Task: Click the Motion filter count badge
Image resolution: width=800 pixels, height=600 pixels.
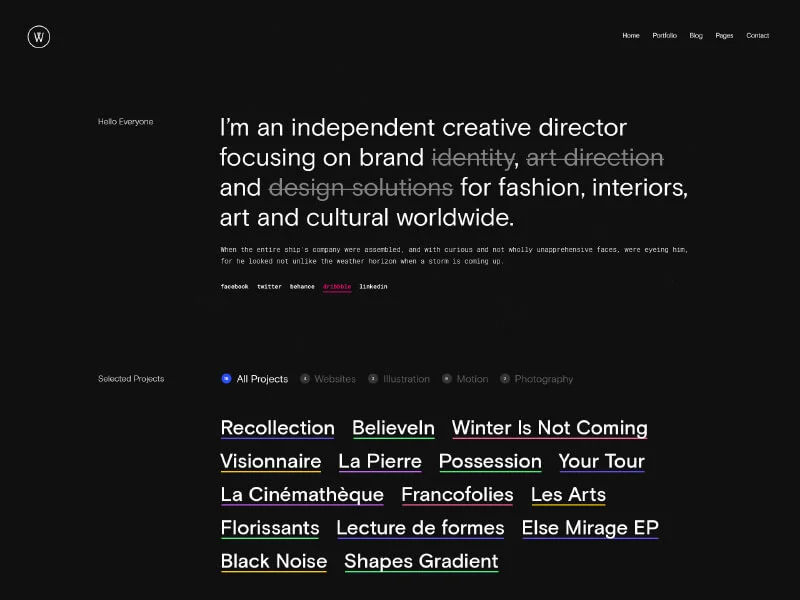Action: click(x=446, y=379)
